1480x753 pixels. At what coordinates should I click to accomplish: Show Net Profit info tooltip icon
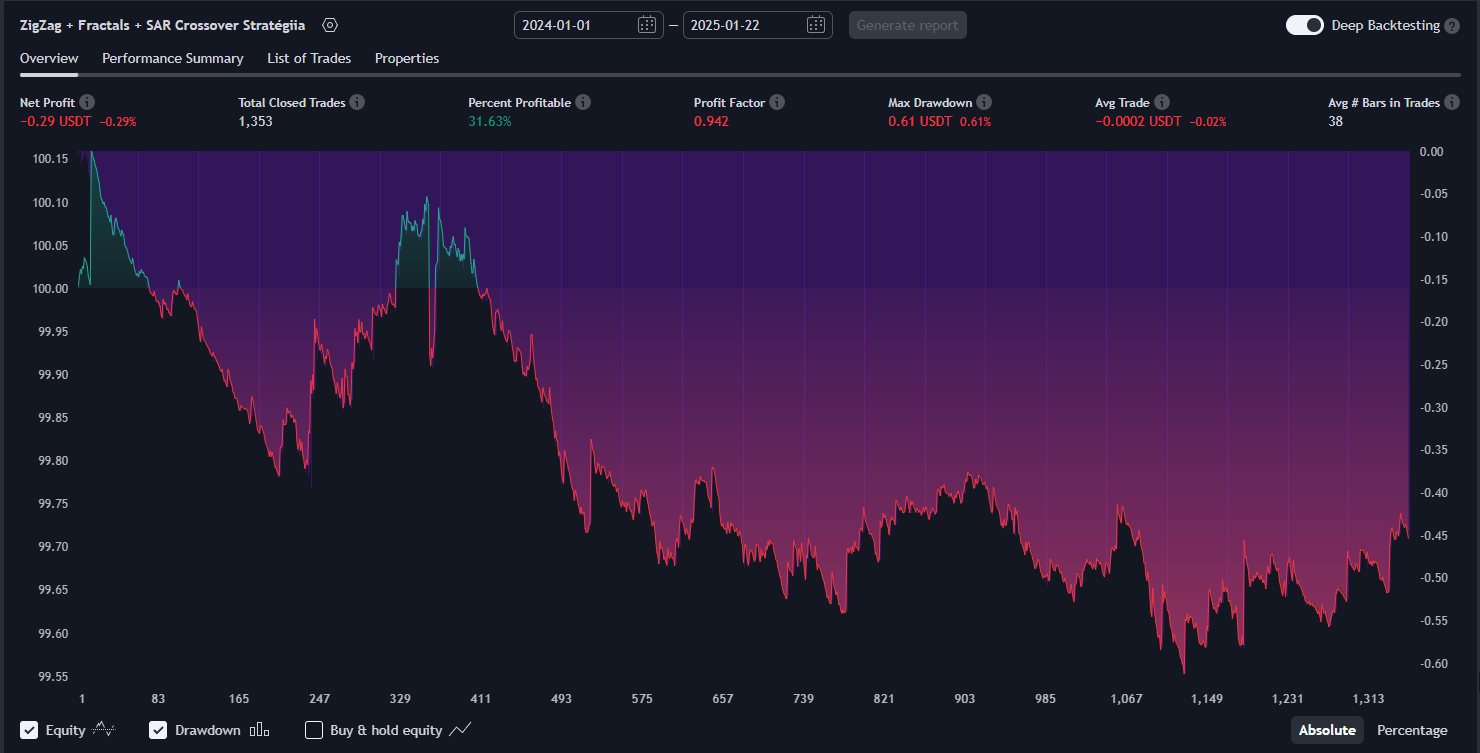[x=87, y=102]
